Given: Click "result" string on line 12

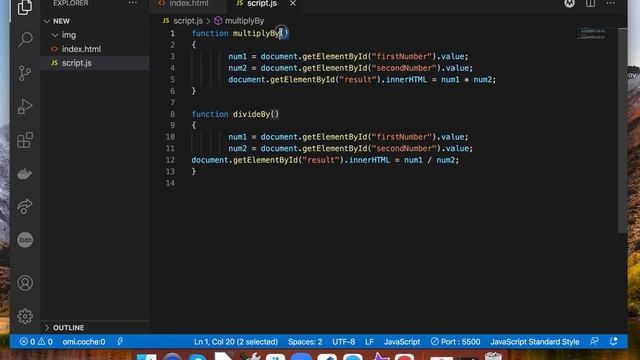Looking at the screenshot, I should (x=321, y=160).
